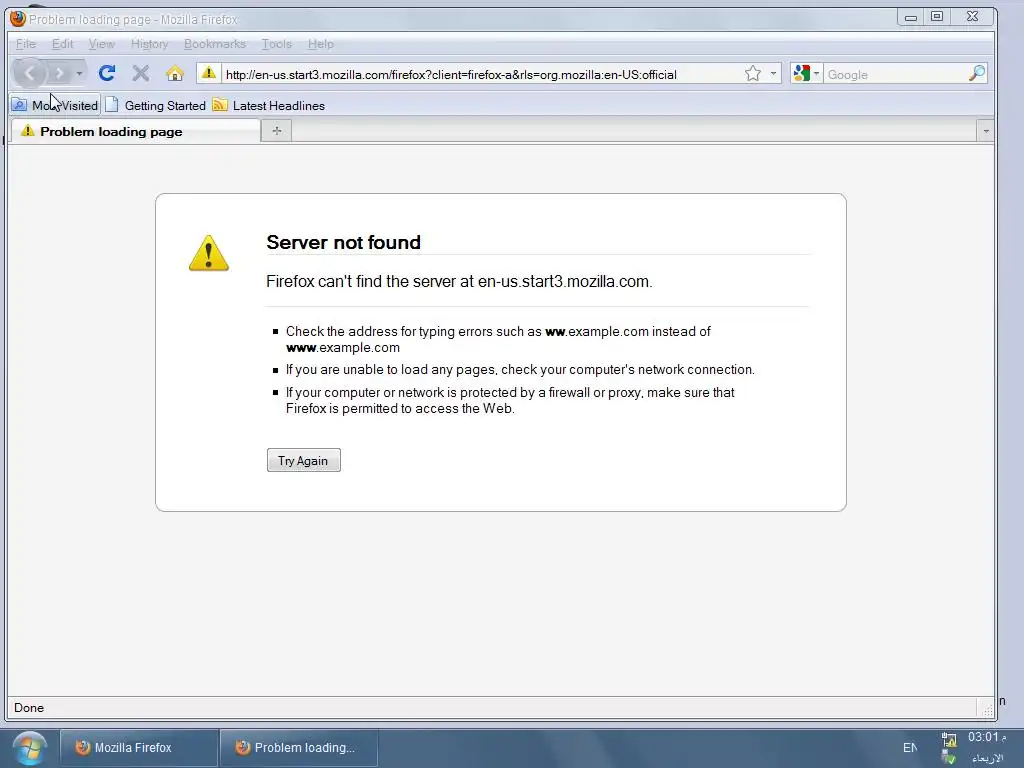The image size is (1024, 768).
Task: Bookmark this page with the star
Action: coord(753,73)
